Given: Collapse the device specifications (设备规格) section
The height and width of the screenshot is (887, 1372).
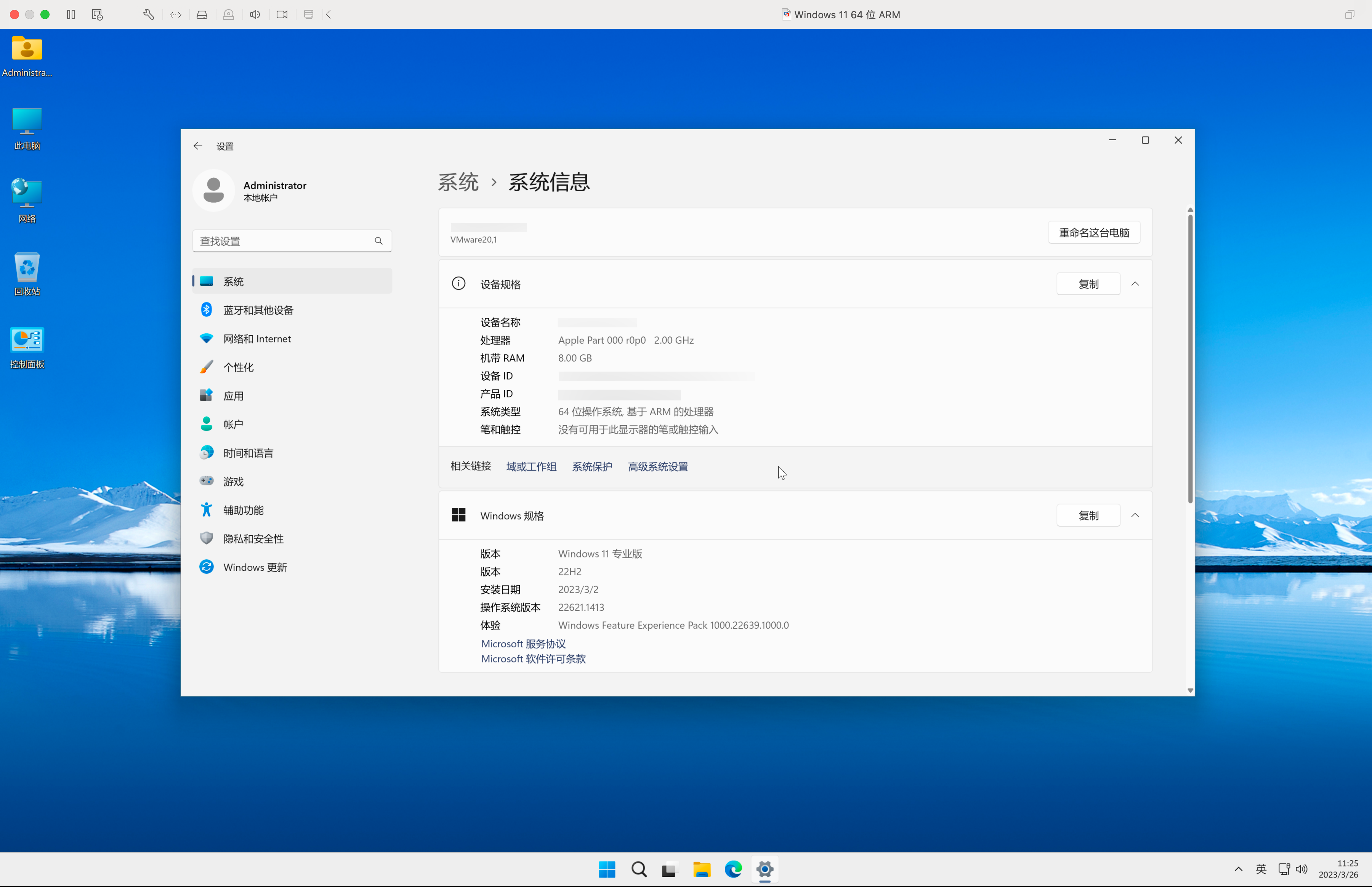Looking at the screenshot, I should pyautogui.click(x=1135, y=284).
